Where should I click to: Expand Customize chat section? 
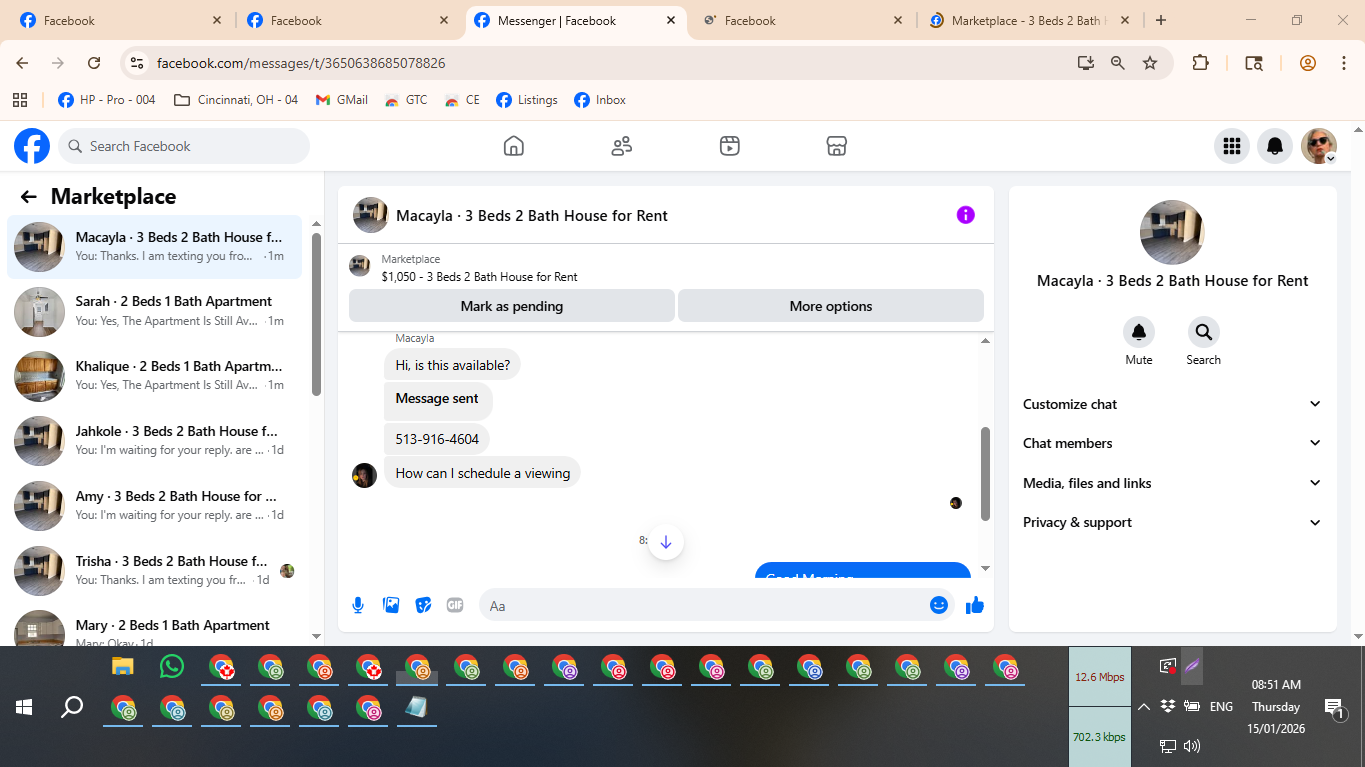click(1172, 404)
